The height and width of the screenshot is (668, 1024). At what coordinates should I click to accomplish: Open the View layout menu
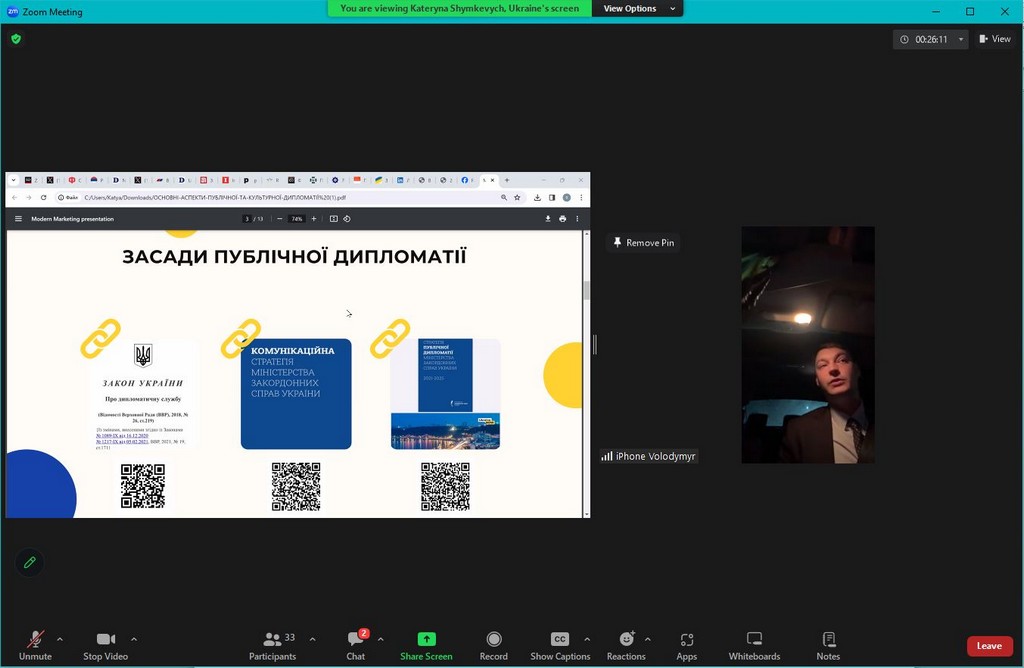coord(995,39)
